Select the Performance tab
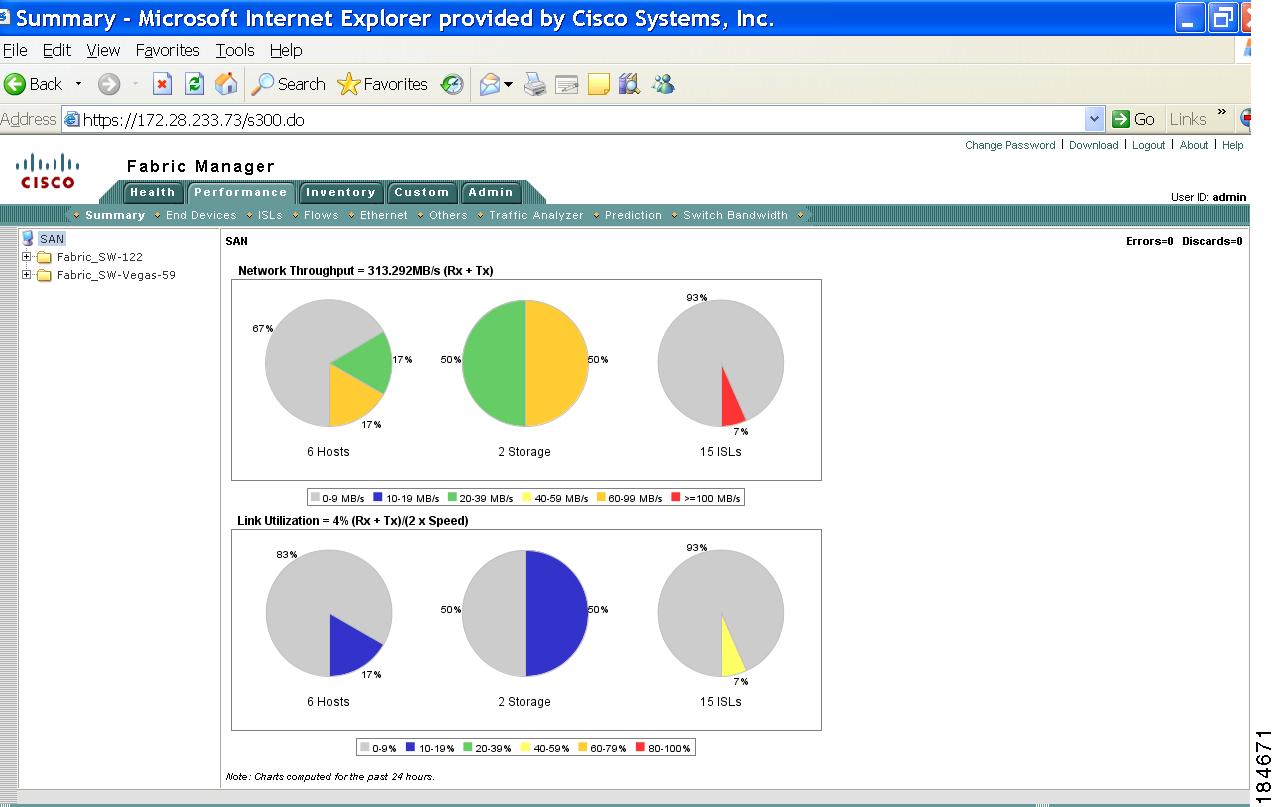The width and height of the screenshot is (1276, 807). (240, 192)
